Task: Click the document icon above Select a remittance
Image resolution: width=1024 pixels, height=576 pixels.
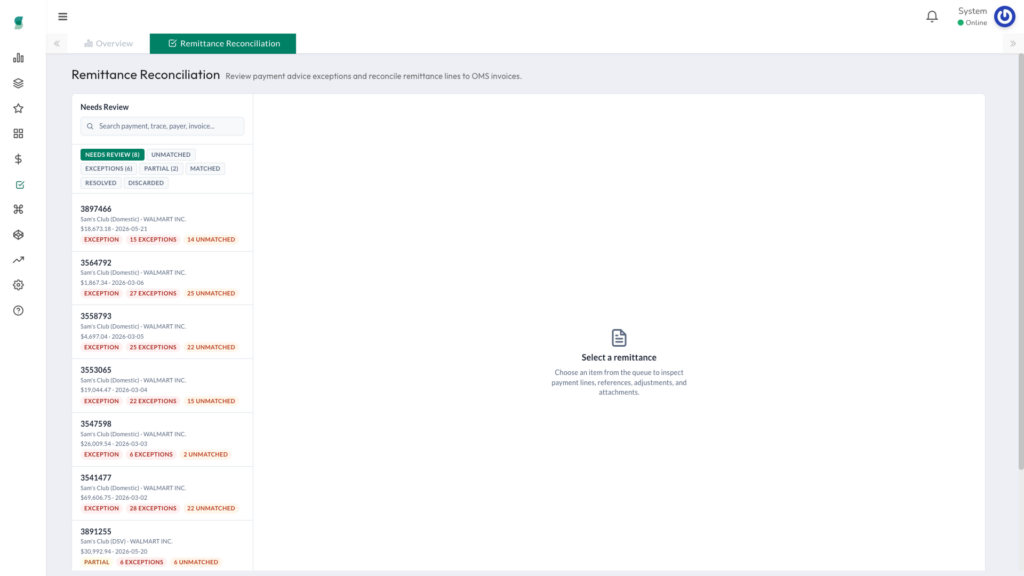Action: [x=619, y=338]
